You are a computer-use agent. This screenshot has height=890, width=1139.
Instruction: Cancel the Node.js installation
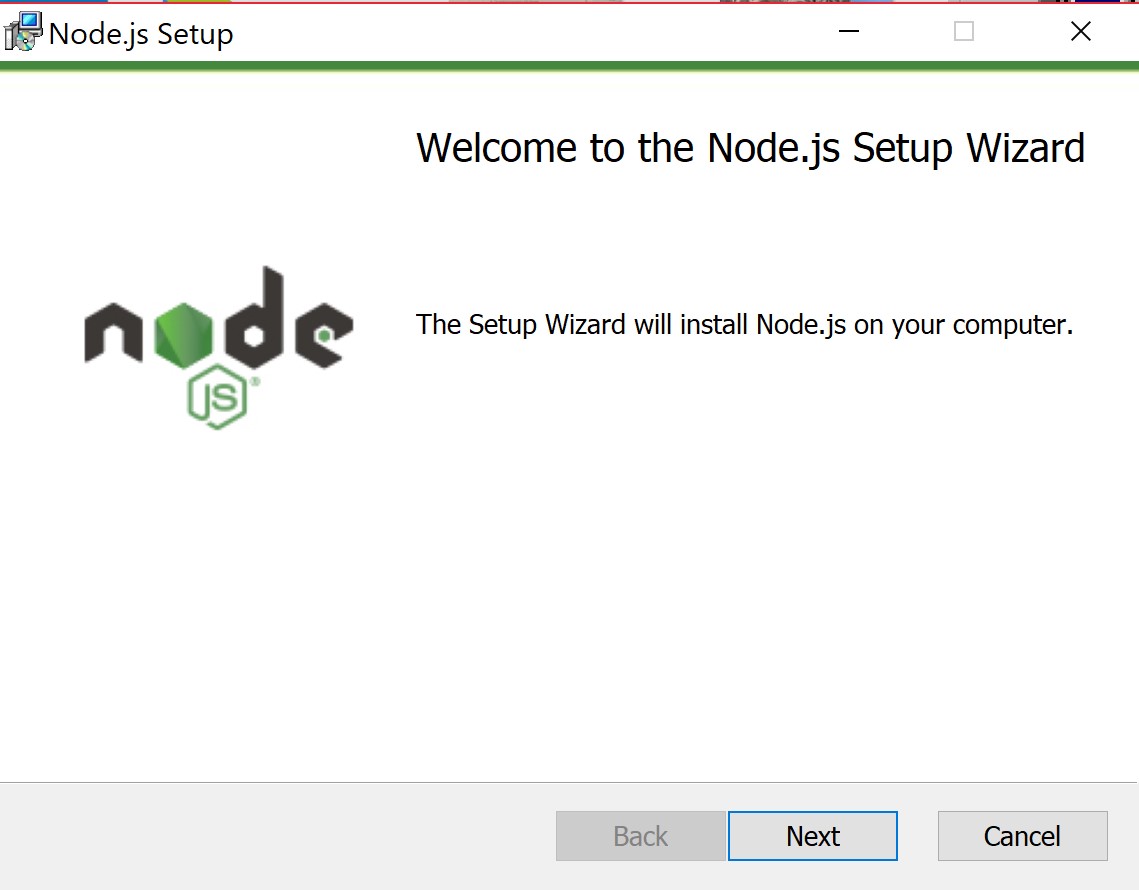[1023, 836]
